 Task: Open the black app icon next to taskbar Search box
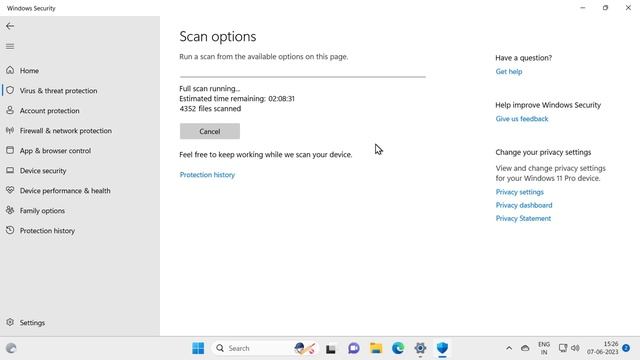pyautogui.click(x=331, y=349)
